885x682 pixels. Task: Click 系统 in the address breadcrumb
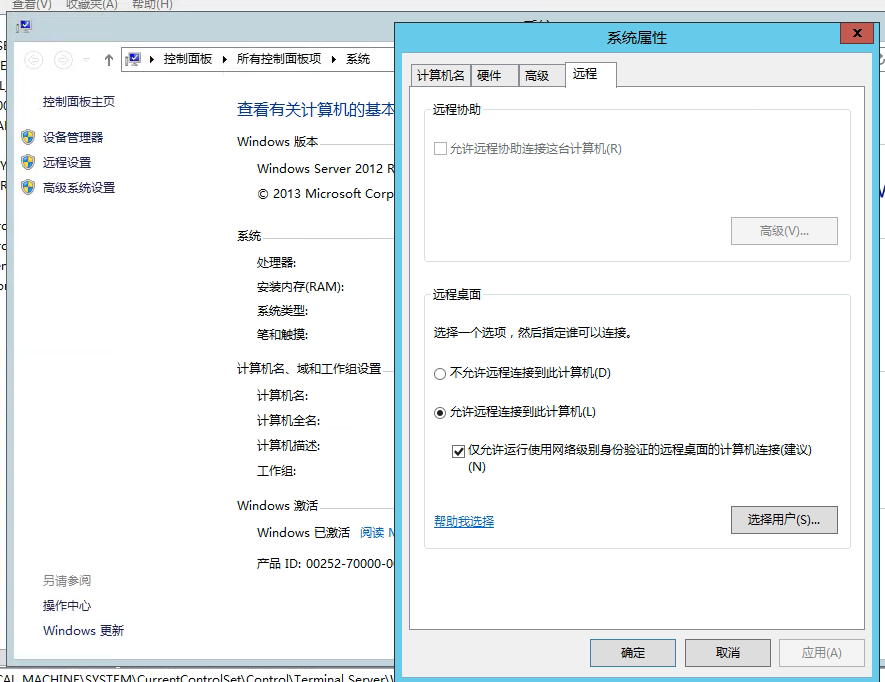tap(358, 59)
